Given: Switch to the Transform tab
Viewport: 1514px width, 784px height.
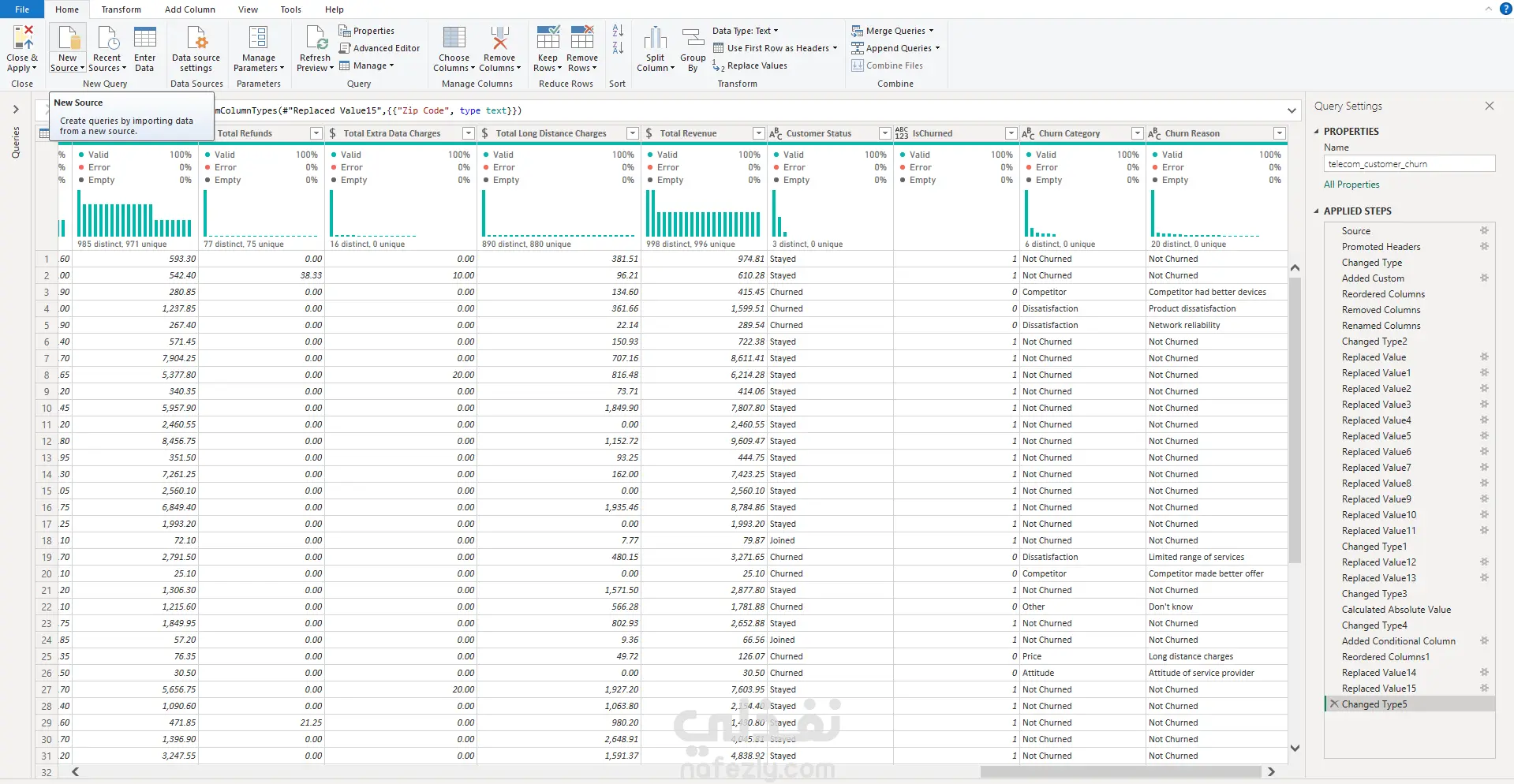Looking at the screenshot, I should click(121, 9).
